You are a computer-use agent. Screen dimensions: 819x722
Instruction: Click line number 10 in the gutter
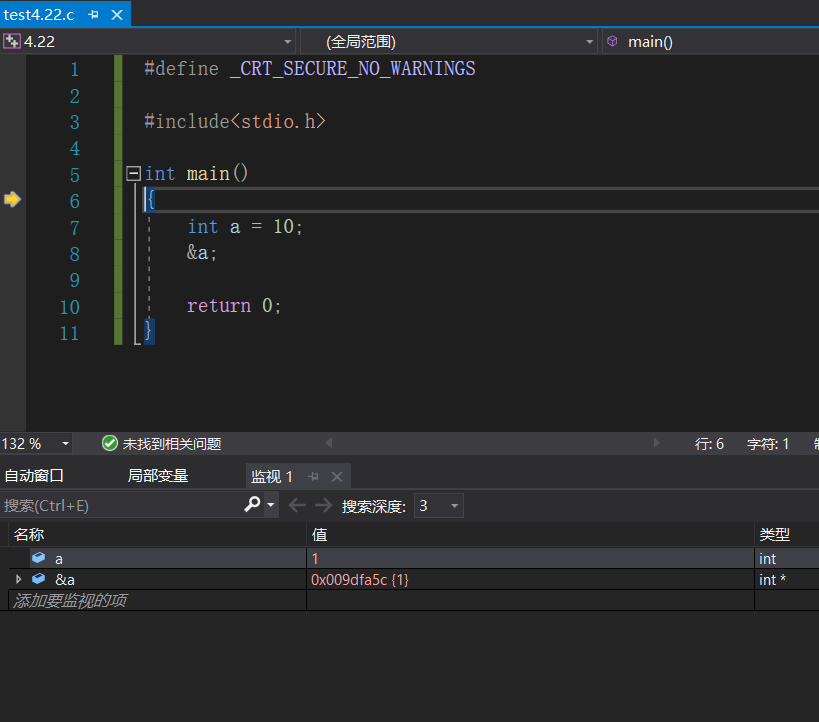69,307
